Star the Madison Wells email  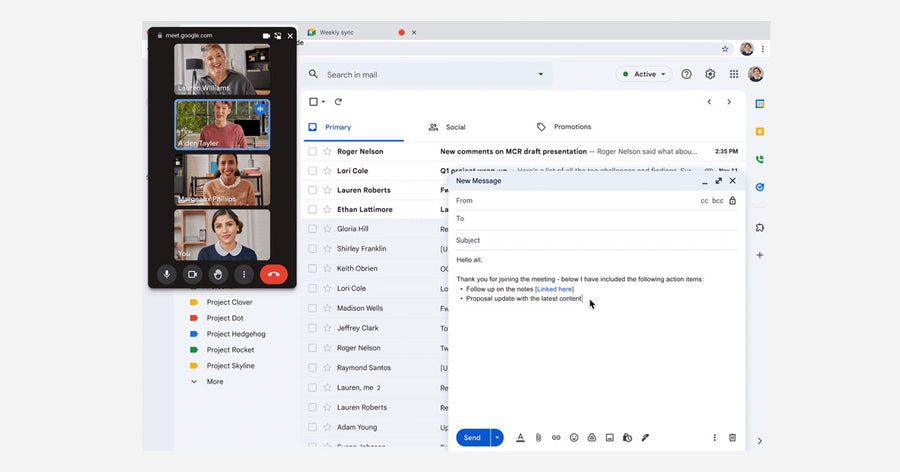coord(327,308)
